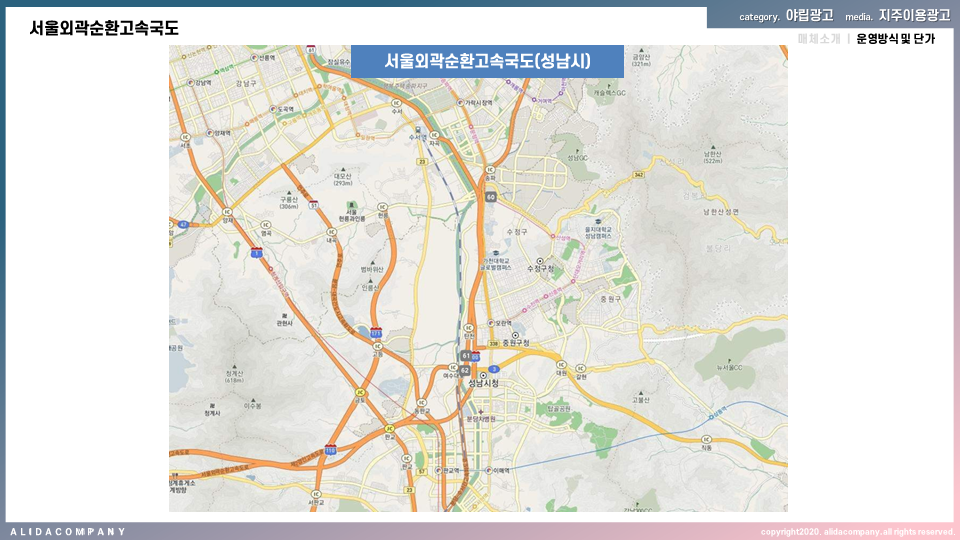Viewport: 960px width, 540px height.
Task: Click the 지주이용광고 media label
Action: pyautogui.click(x=914, y=15)
